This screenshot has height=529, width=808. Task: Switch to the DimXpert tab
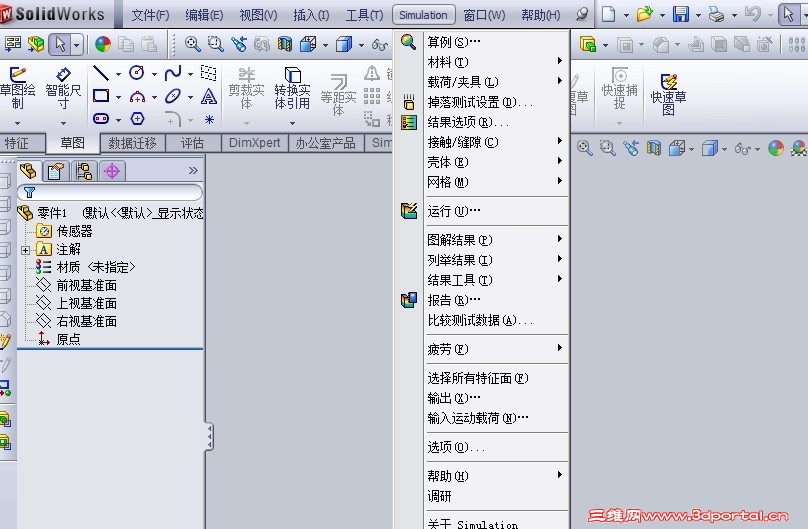pos(255,143)
